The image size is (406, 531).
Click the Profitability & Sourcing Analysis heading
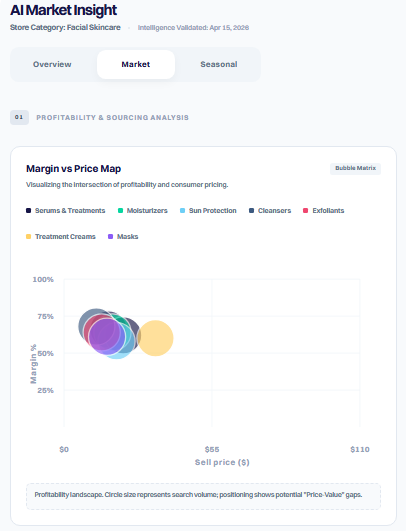(112, 118)
